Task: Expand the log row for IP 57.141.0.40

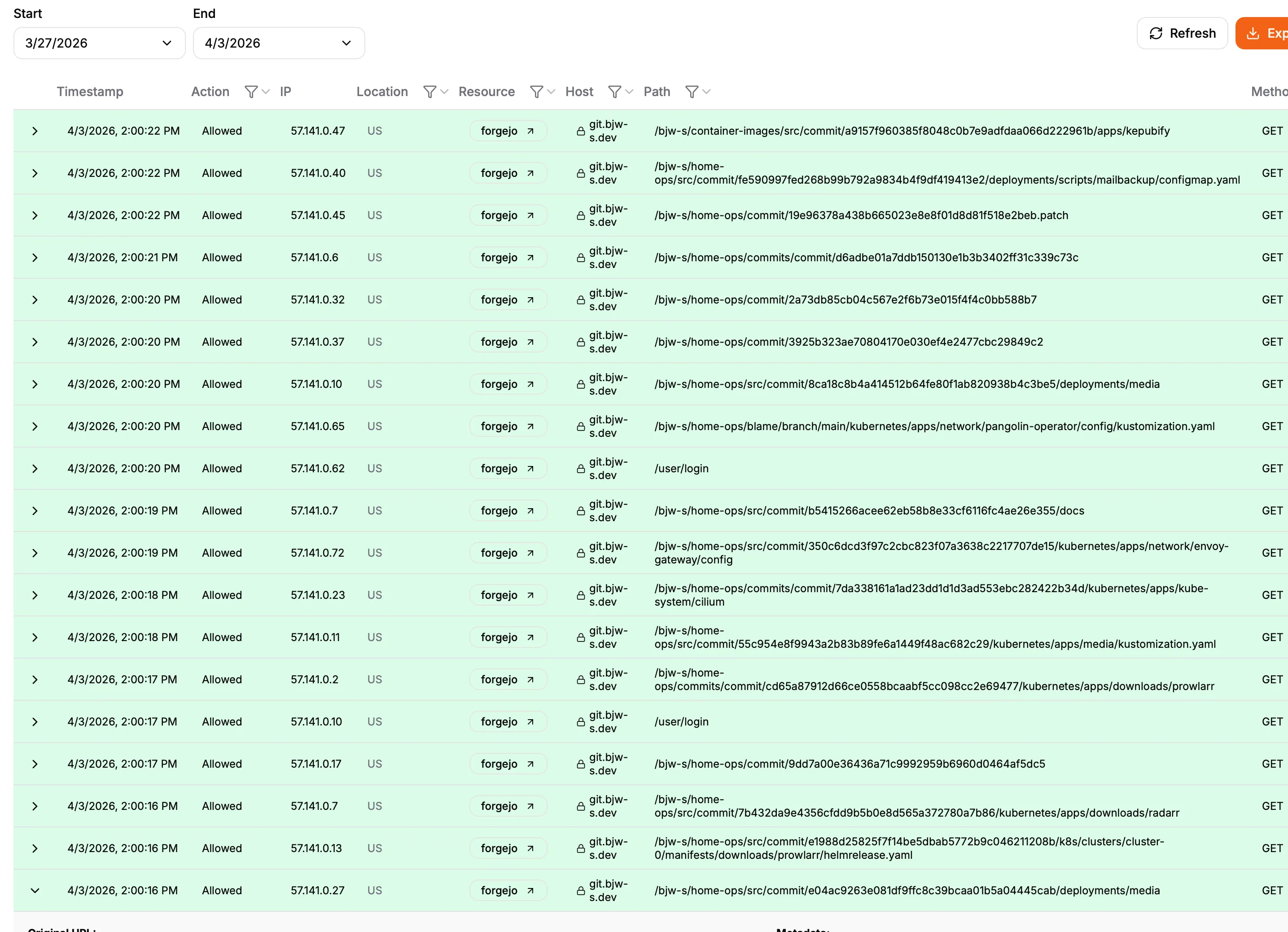Action: point(35,173)
